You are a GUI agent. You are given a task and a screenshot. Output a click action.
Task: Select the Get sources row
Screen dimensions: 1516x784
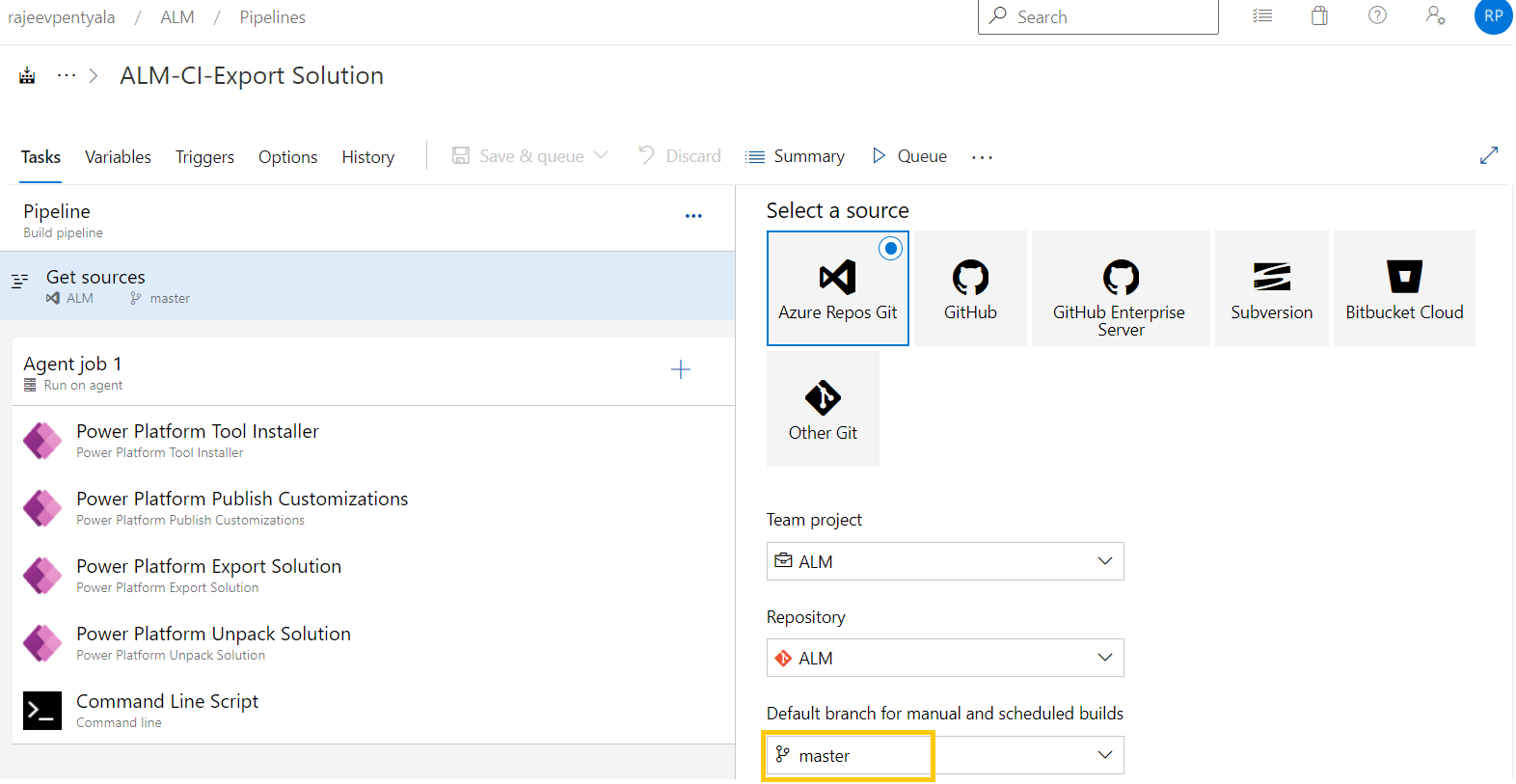367,285
